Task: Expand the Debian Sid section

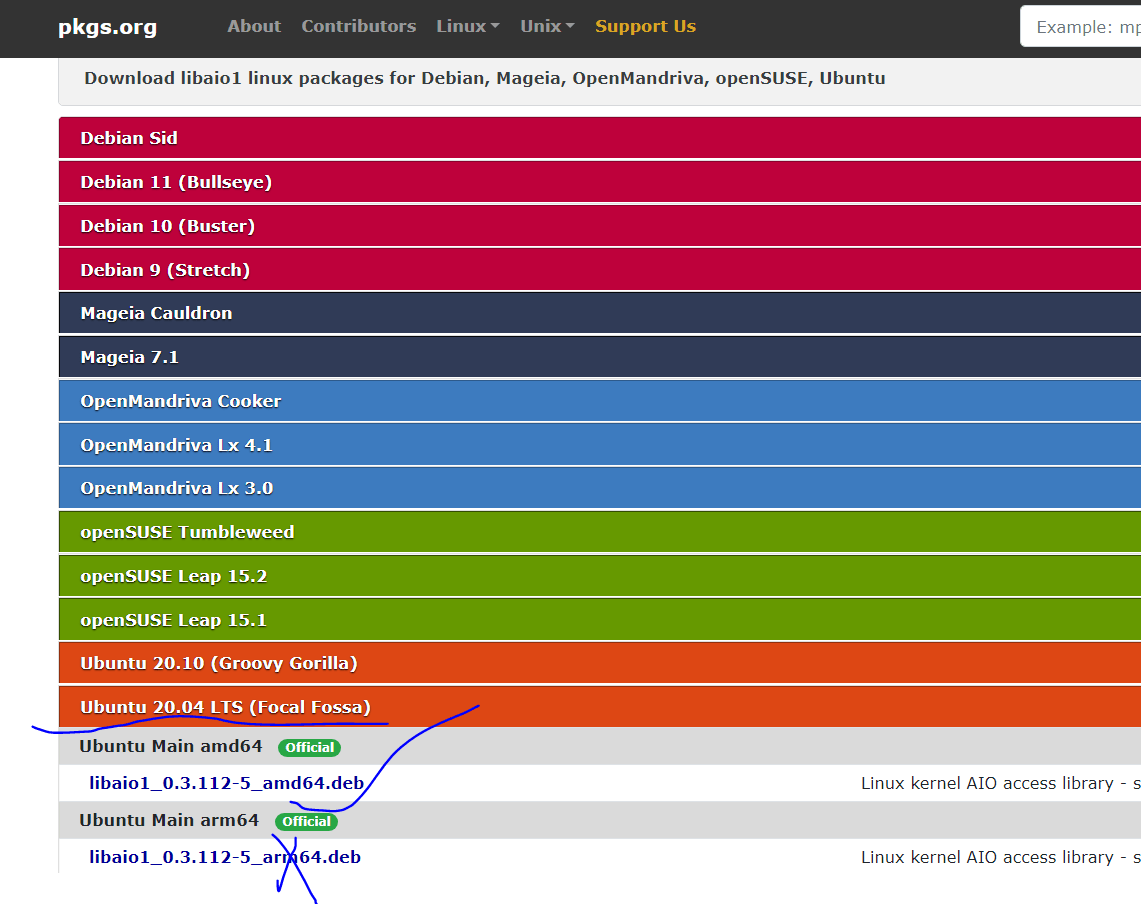Action: [x=600, y=138]
